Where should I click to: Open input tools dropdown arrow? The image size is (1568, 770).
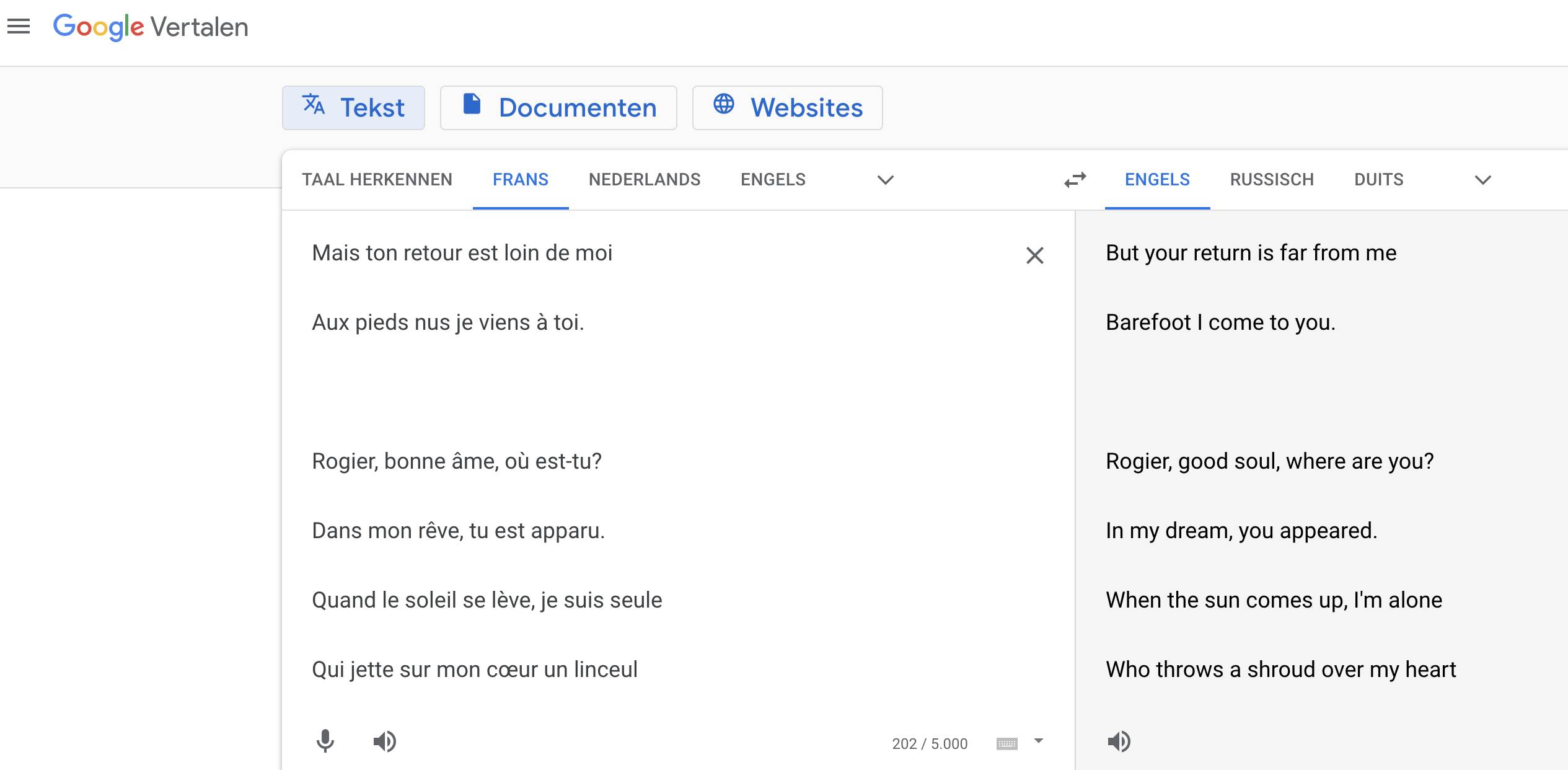tap(1039, 741)
